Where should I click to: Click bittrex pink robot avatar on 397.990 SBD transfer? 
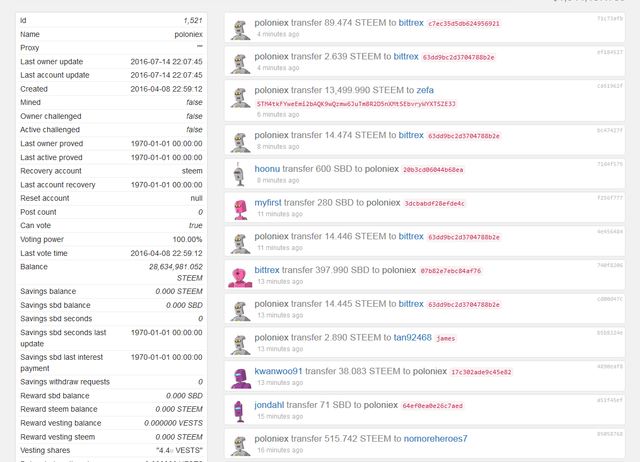point(240,278)
